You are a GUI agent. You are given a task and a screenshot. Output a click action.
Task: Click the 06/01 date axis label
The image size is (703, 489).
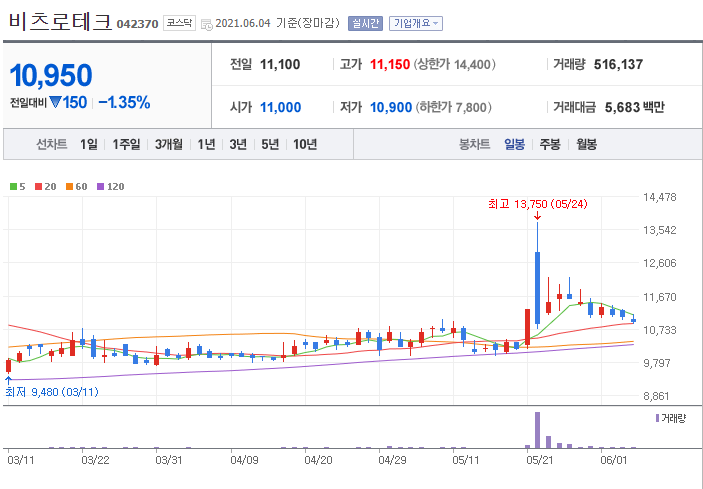[614, 460]
